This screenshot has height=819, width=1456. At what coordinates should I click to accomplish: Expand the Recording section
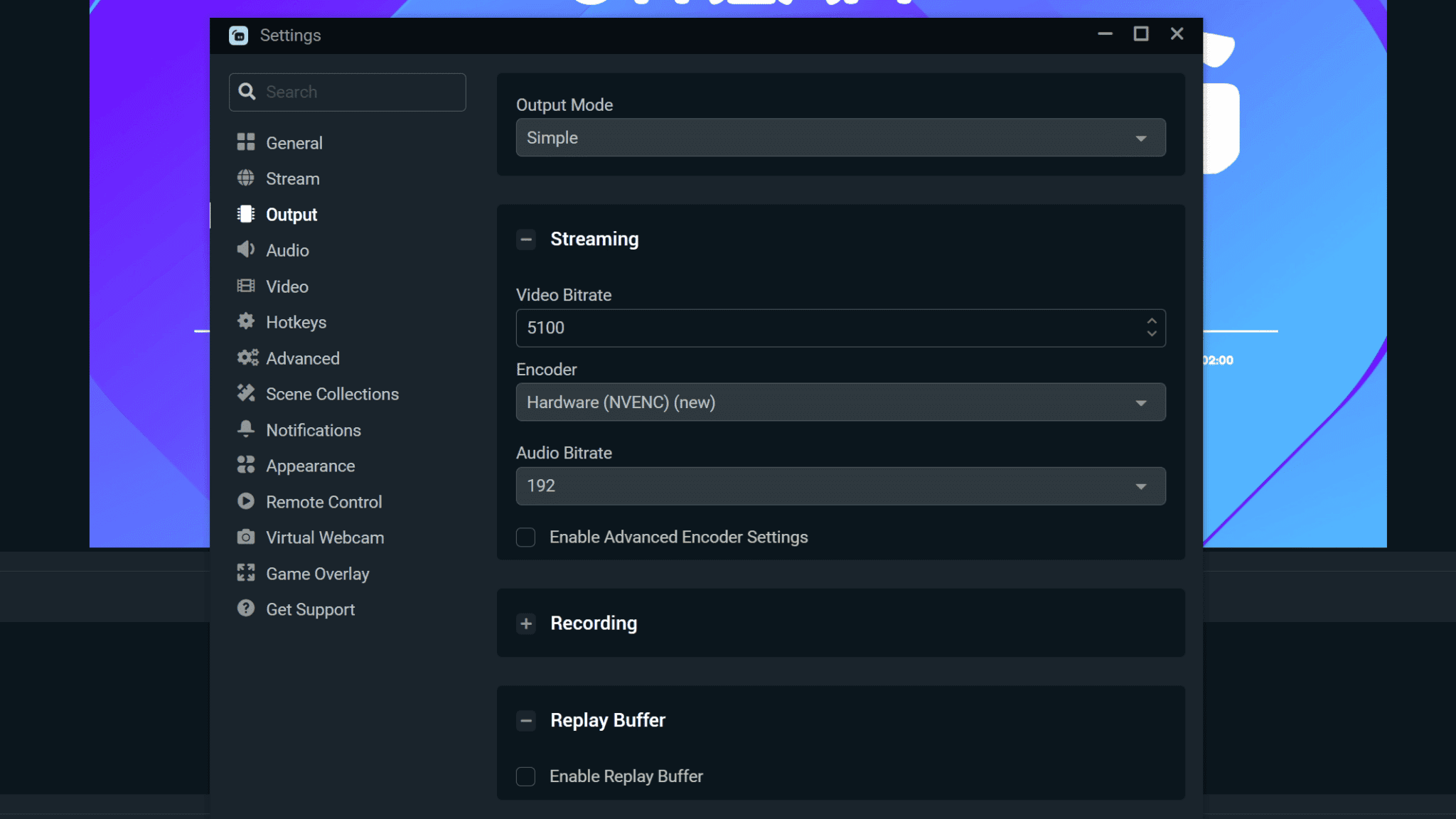pyautogui.click(x=525, y=623)
